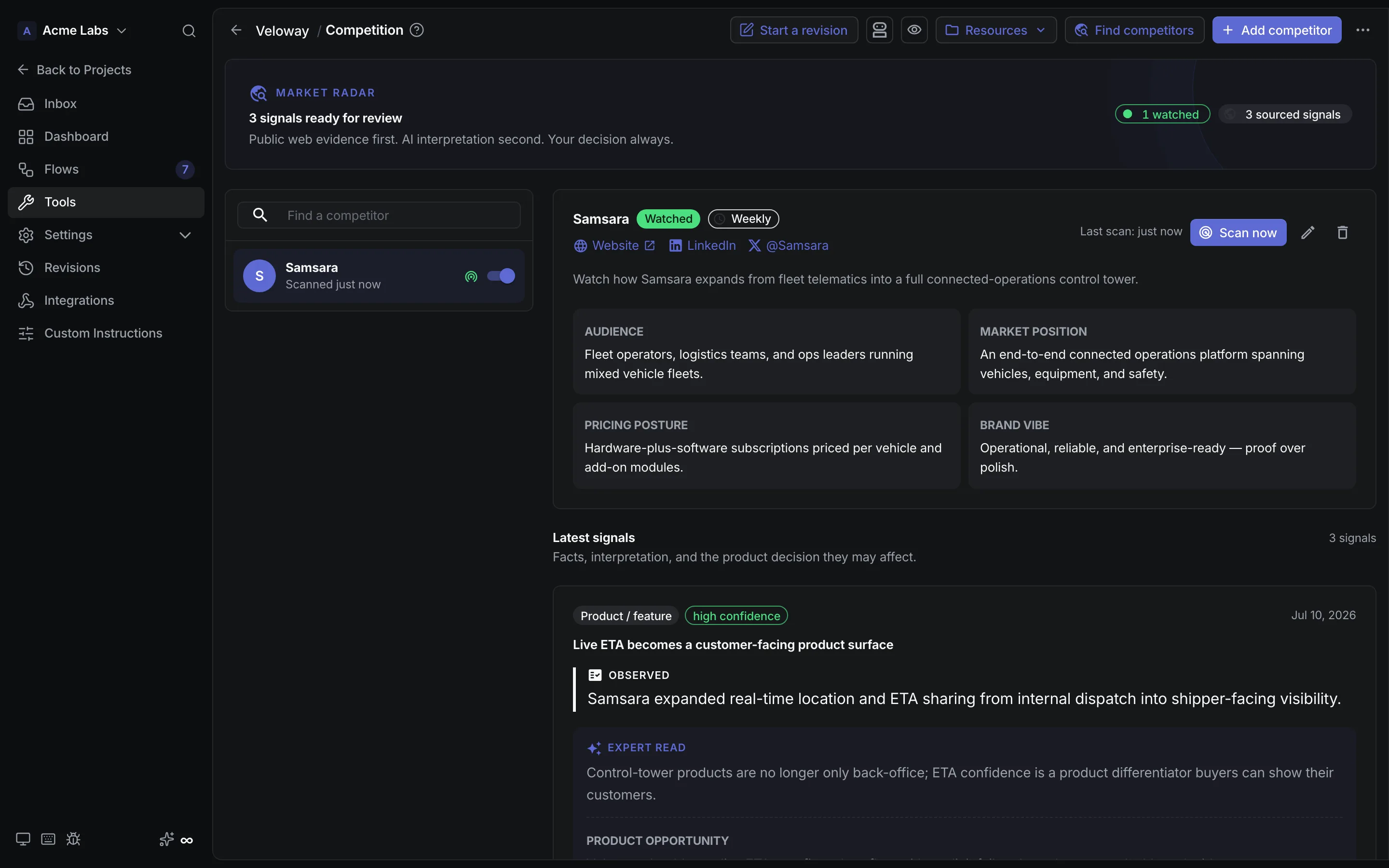Click the Find competitors button
This screenshot has height=868, width=1389.
1134,30
